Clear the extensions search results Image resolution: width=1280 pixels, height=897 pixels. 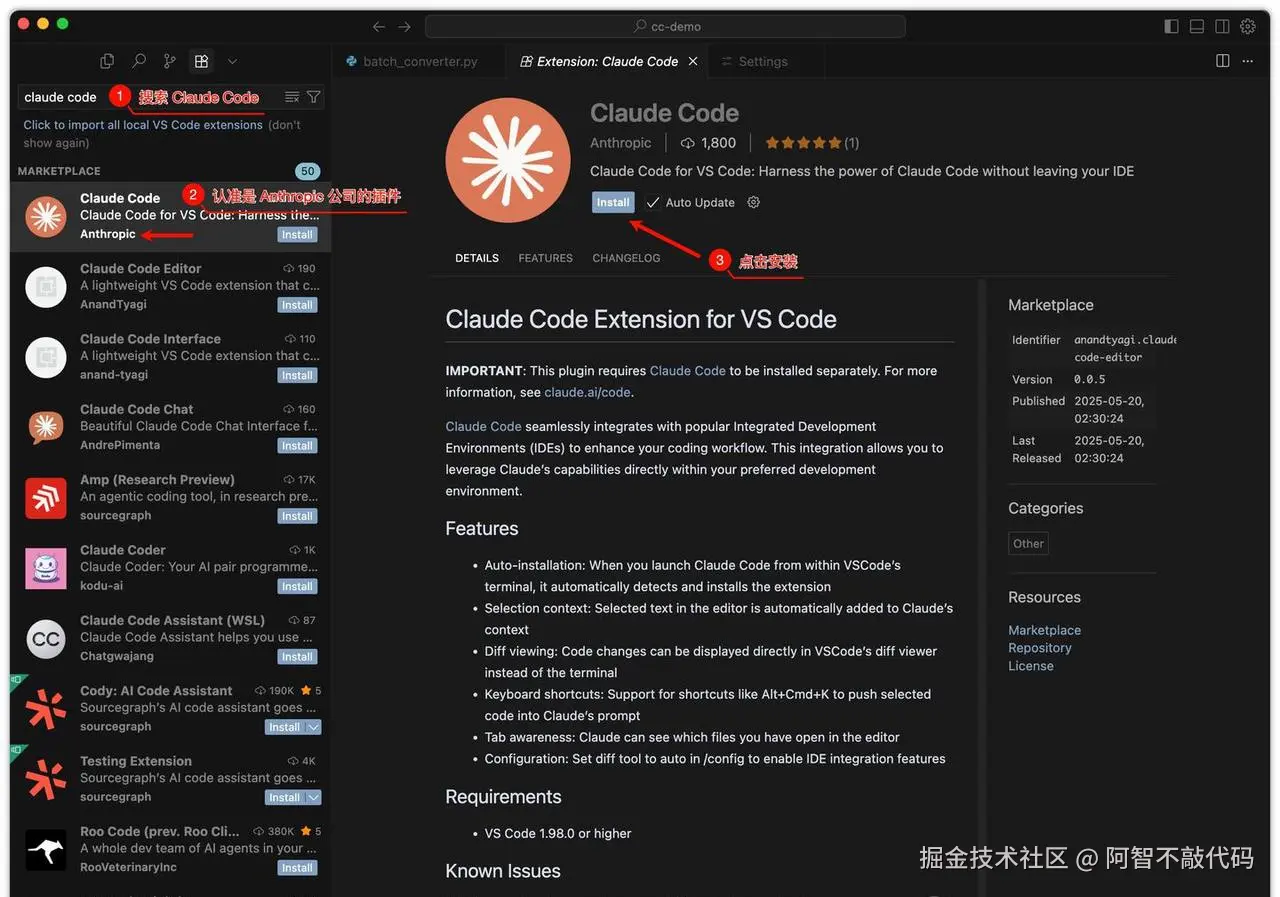coord(292,97)
